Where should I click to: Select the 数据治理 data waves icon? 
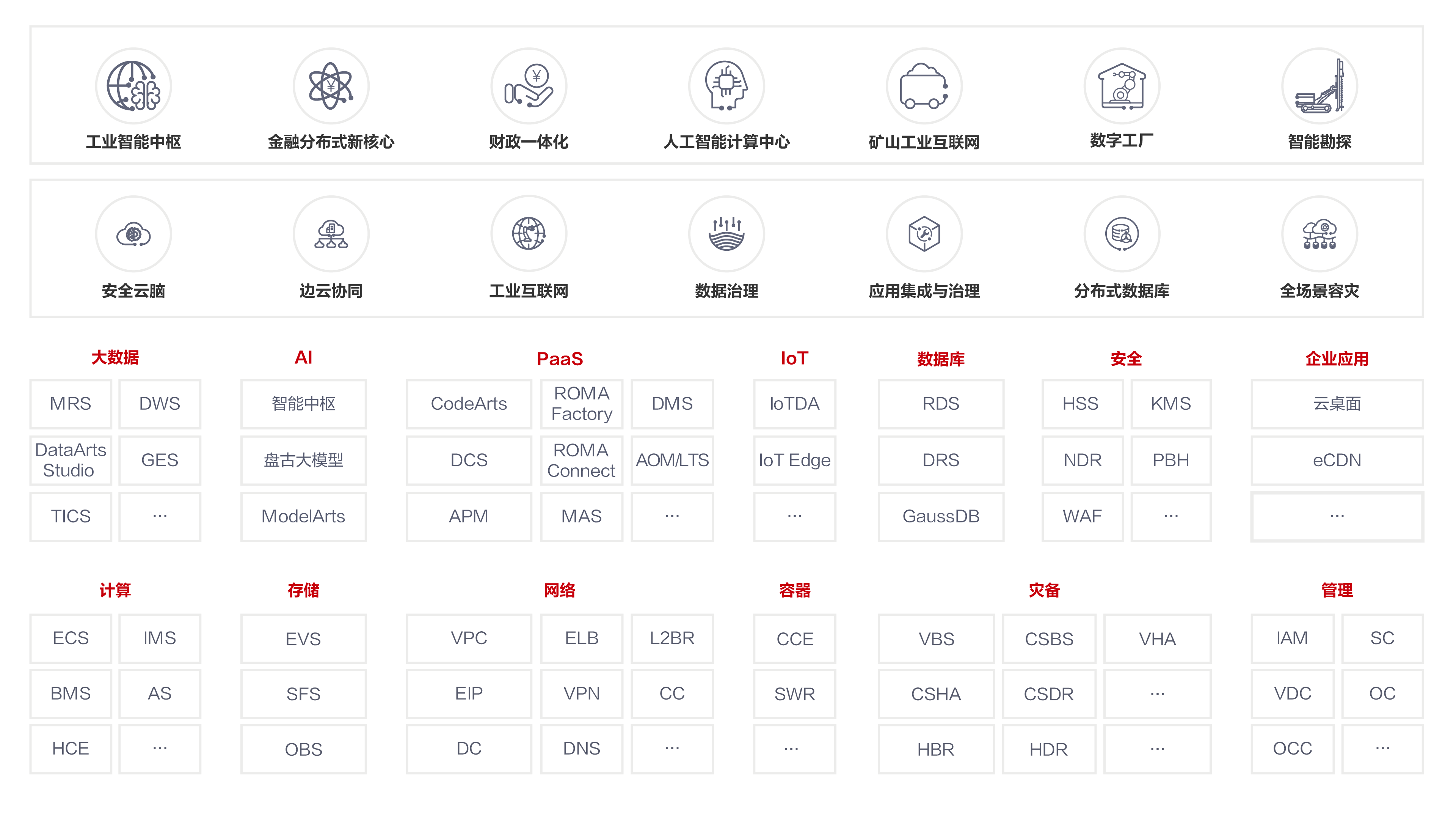pos(726,233)
